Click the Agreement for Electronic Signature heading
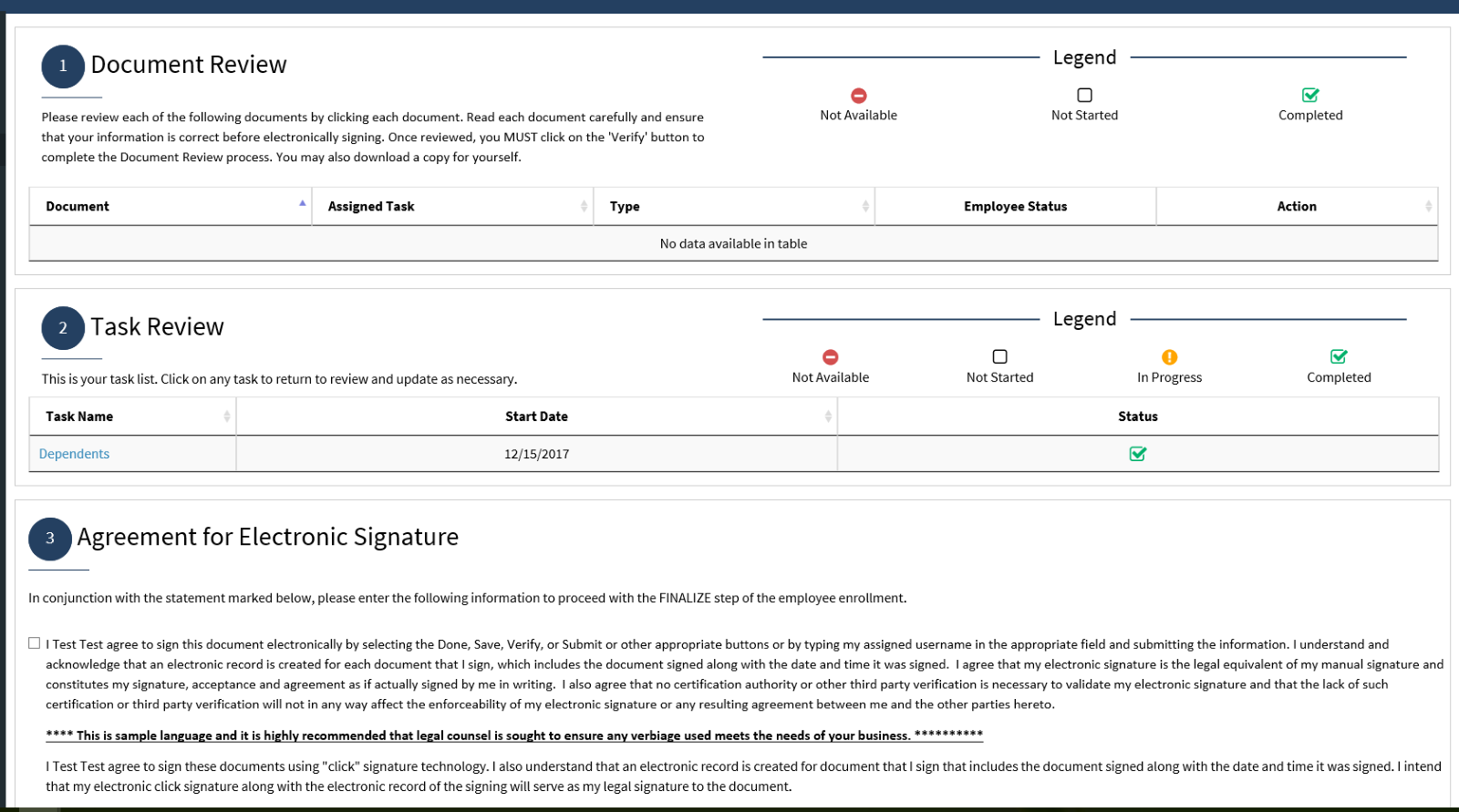 (267, 537)
